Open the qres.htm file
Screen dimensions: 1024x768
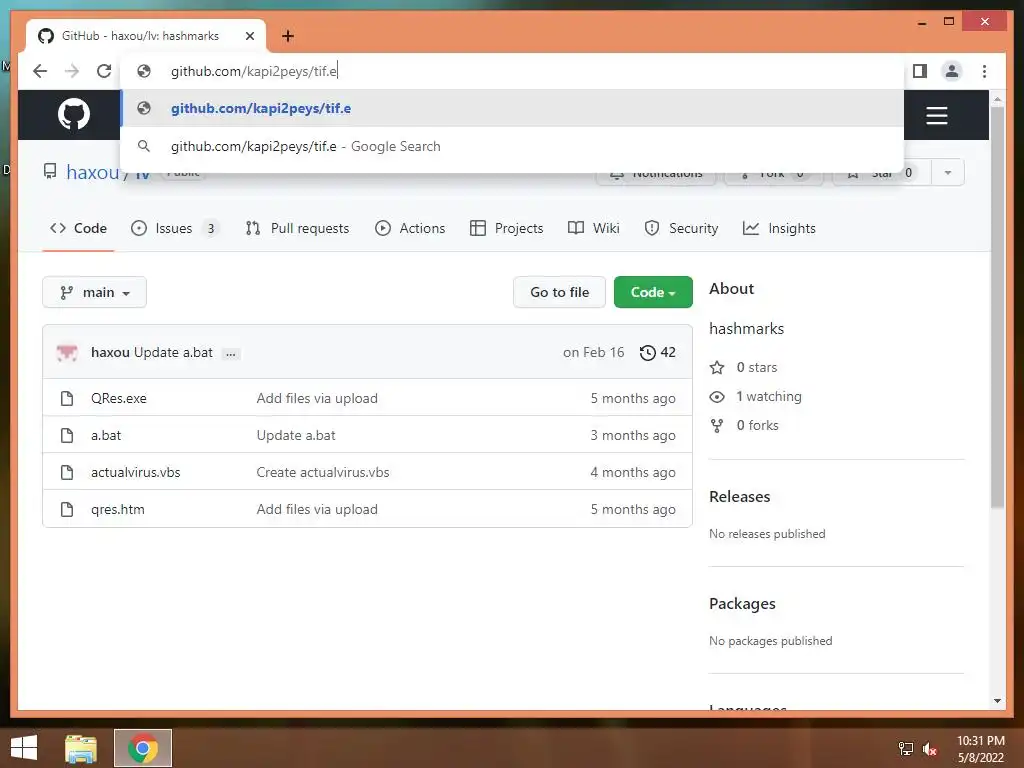(x=118, y=509)
